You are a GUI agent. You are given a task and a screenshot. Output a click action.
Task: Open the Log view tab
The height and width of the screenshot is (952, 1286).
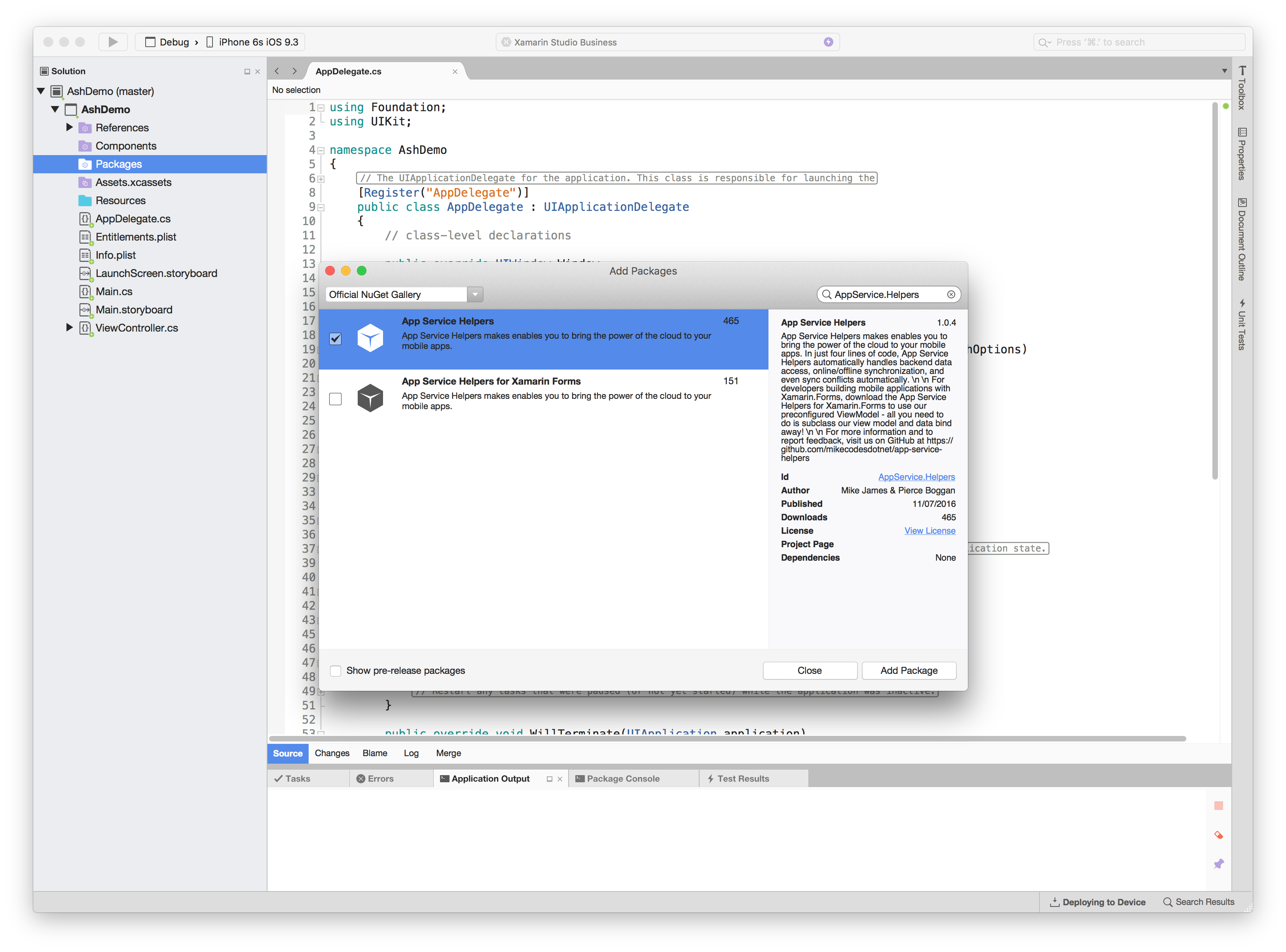411,753
